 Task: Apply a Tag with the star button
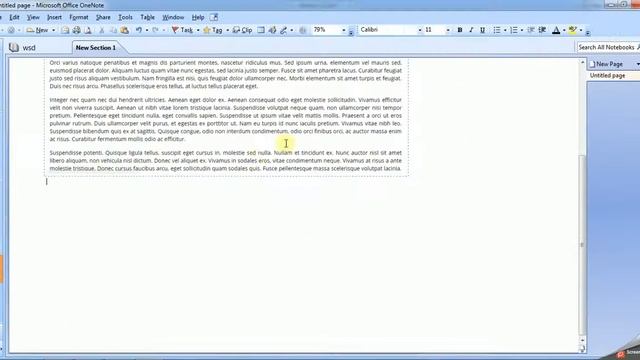pos(213,30)
